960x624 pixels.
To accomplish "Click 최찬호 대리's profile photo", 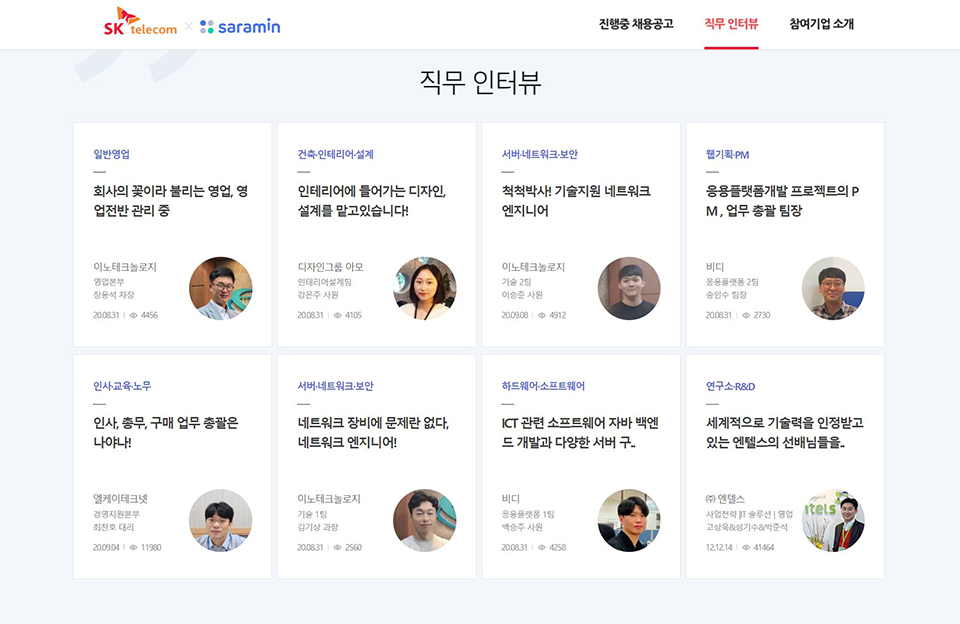I will click(x=221, y=521).
